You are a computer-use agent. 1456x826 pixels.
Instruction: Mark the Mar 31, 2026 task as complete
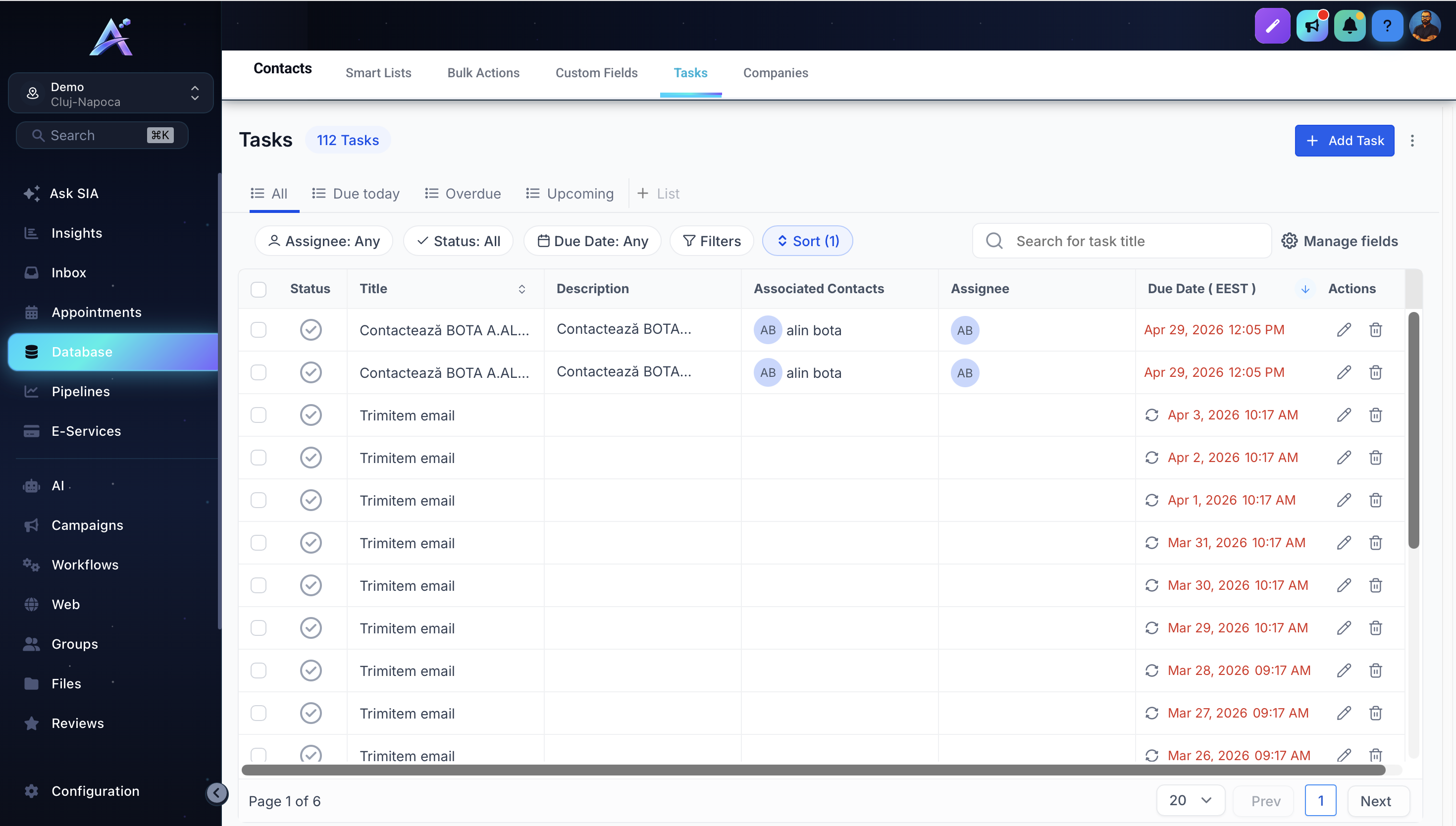point(311,543)
